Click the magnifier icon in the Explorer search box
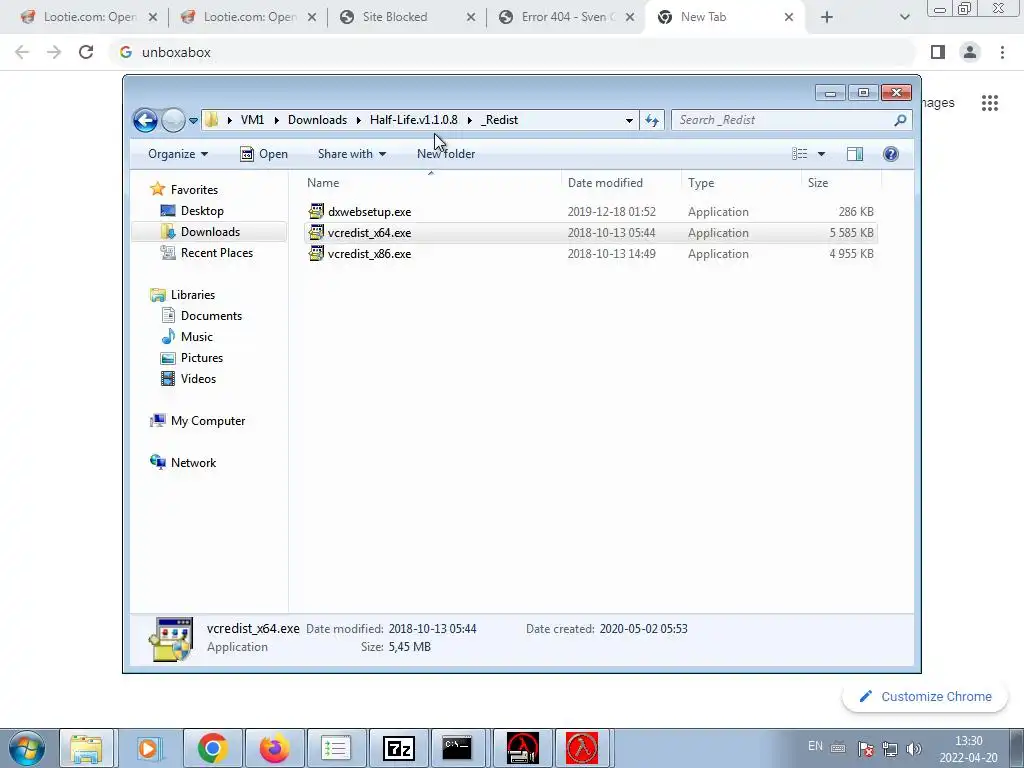The width and height of the screenshot is (1024, 768). (x=901, y=120)
